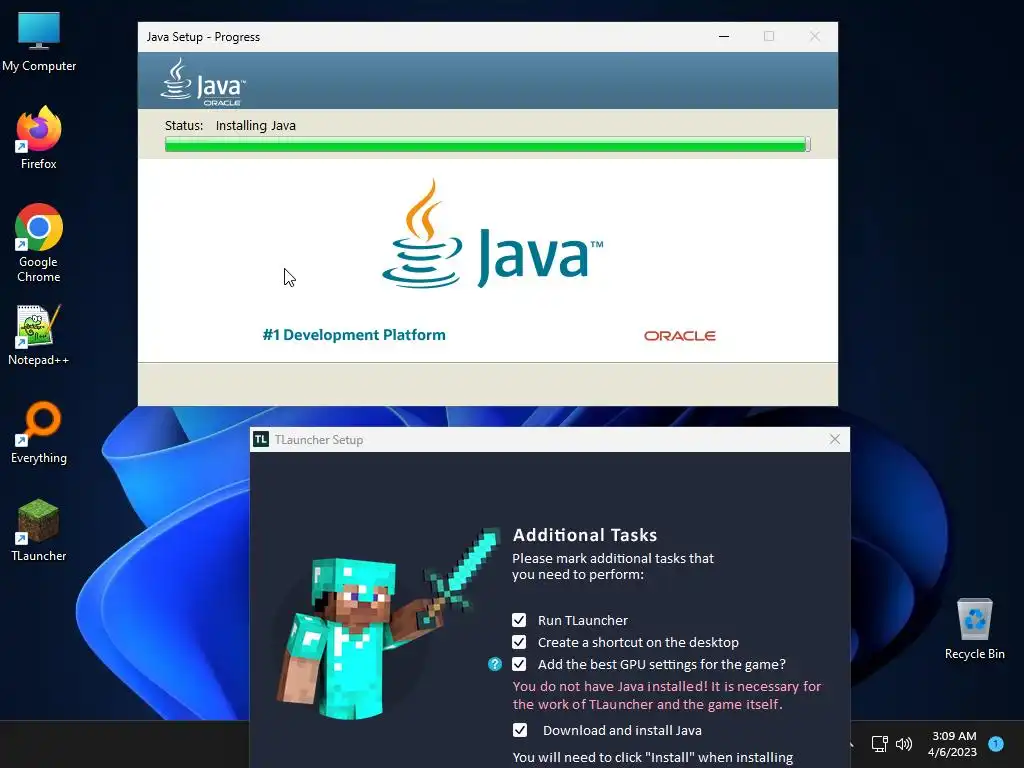
Task: Click the blue help question mark icon
Action: pyautogui.click(x=495, y=664)
